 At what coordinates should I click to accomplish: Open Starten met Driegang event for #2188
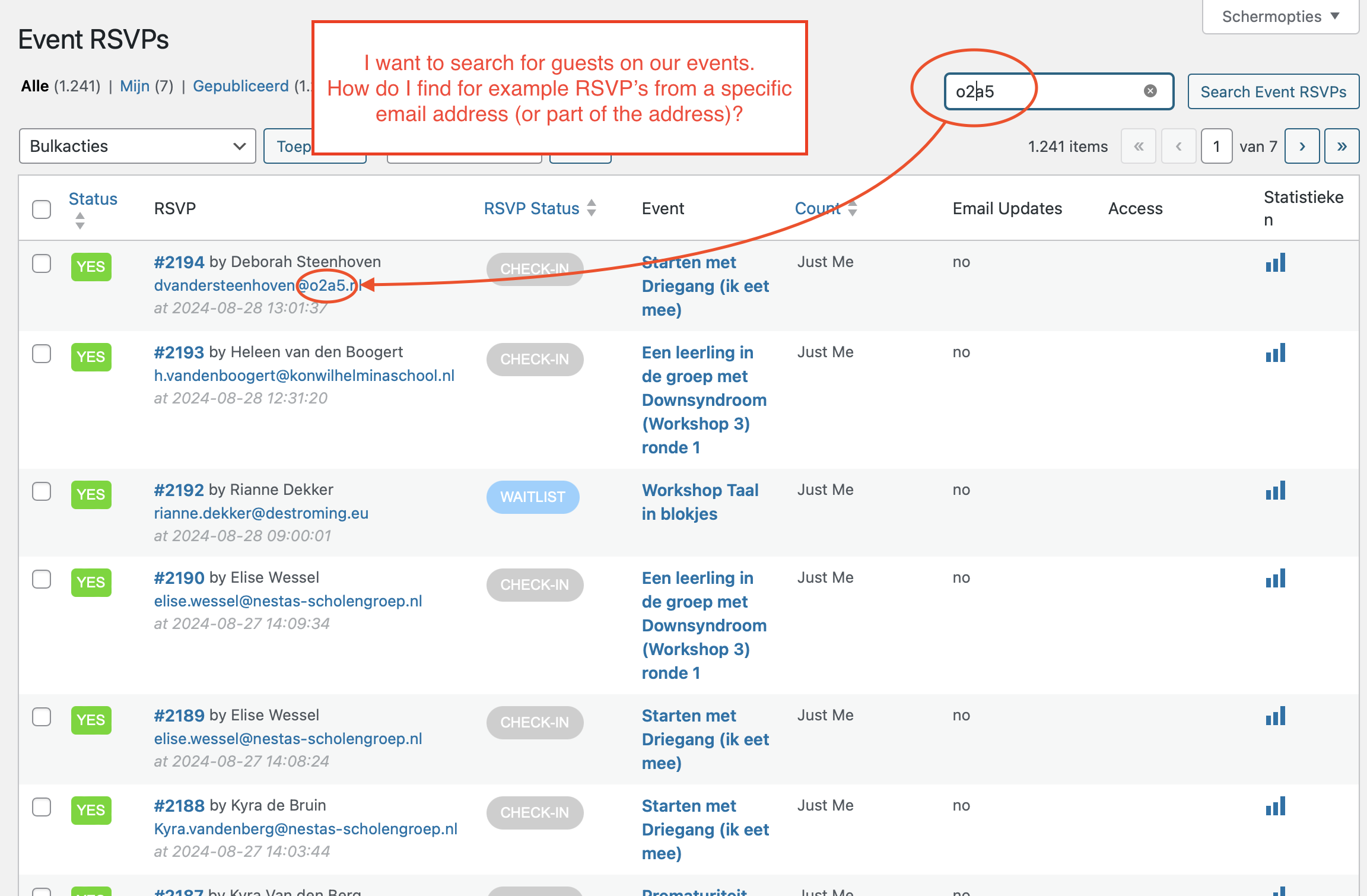(705, 830)
